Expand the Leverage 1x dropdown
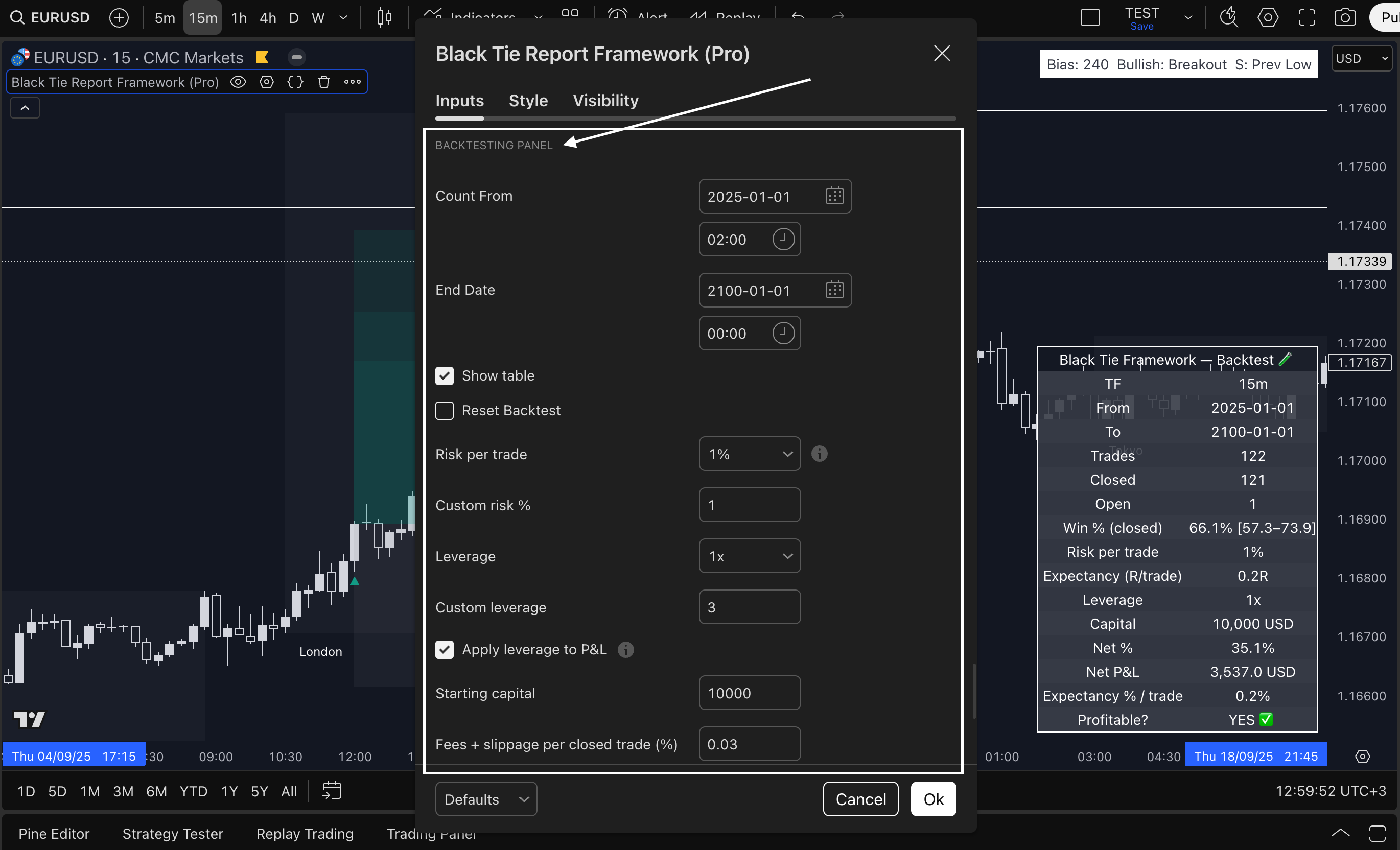This screenshot has height=850, width=1400. 749,556
